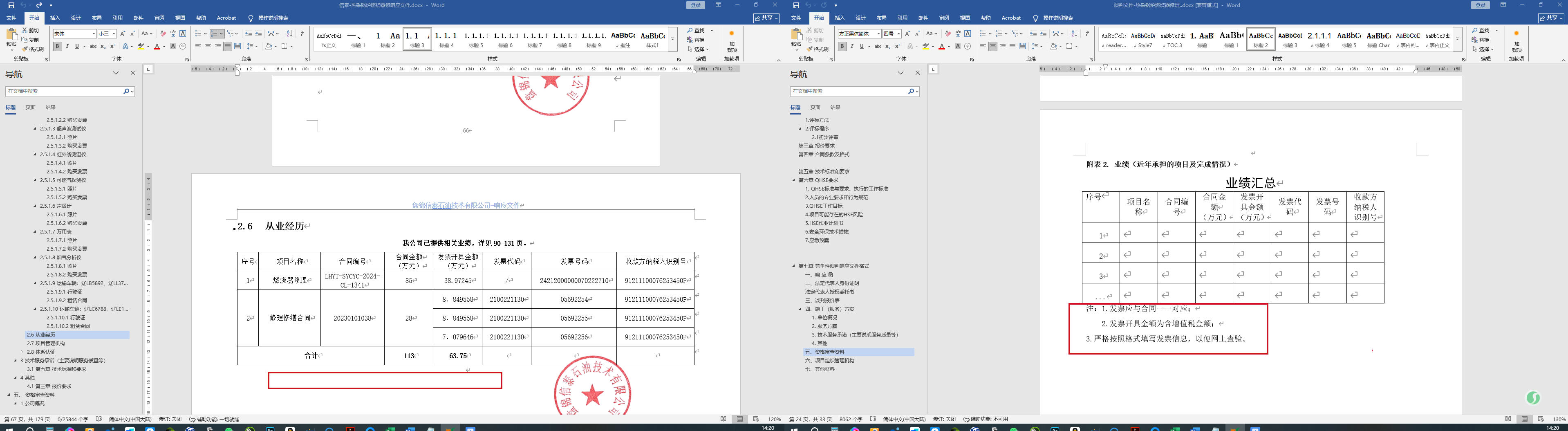Toggle Bold in right window ribbon
Viewport: 1568px width, 431px height.
click(842, 46)
